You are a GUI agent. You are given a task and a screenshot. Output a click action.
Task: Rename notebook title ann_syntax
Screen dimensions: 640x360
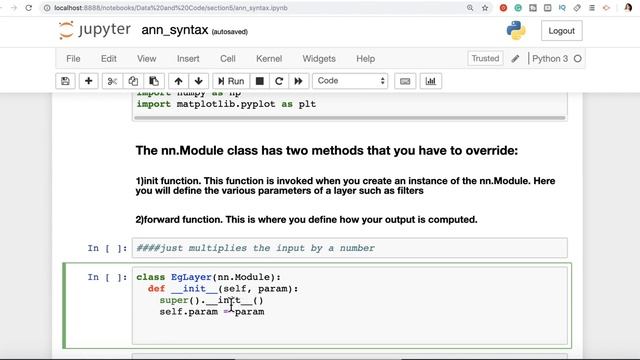(x=175, y=30)
